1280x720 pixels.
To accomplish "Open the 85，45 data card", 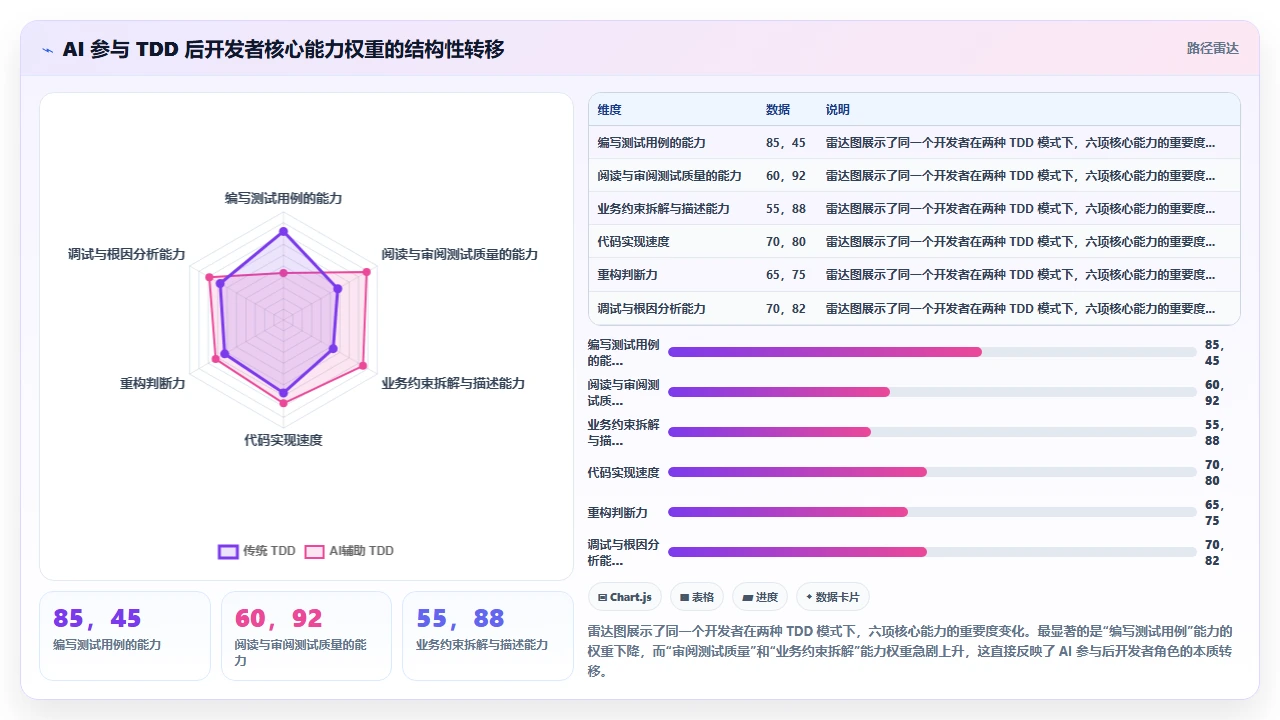I will tap(125, 636).
